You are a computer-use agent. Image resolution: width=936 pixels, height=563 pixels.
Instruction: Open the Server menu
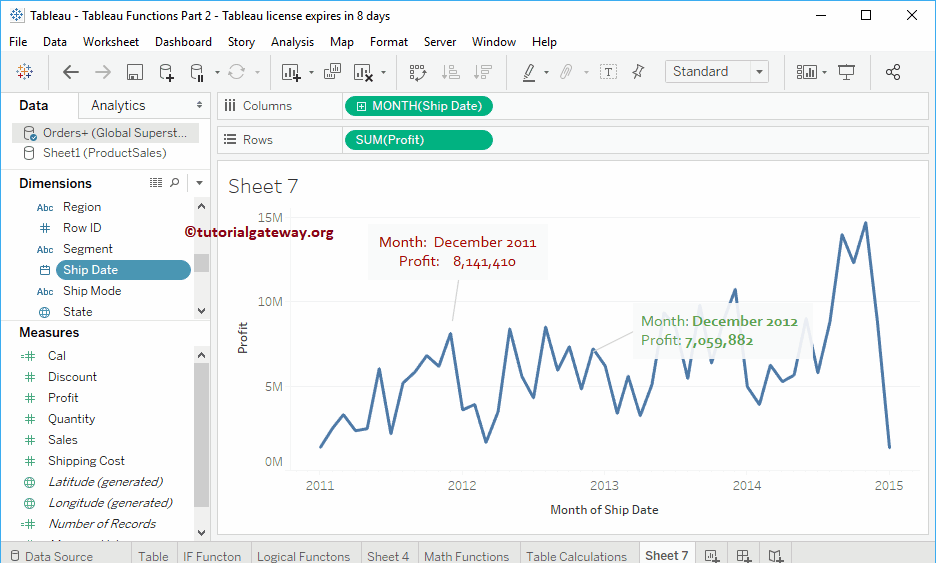point(440,42)
